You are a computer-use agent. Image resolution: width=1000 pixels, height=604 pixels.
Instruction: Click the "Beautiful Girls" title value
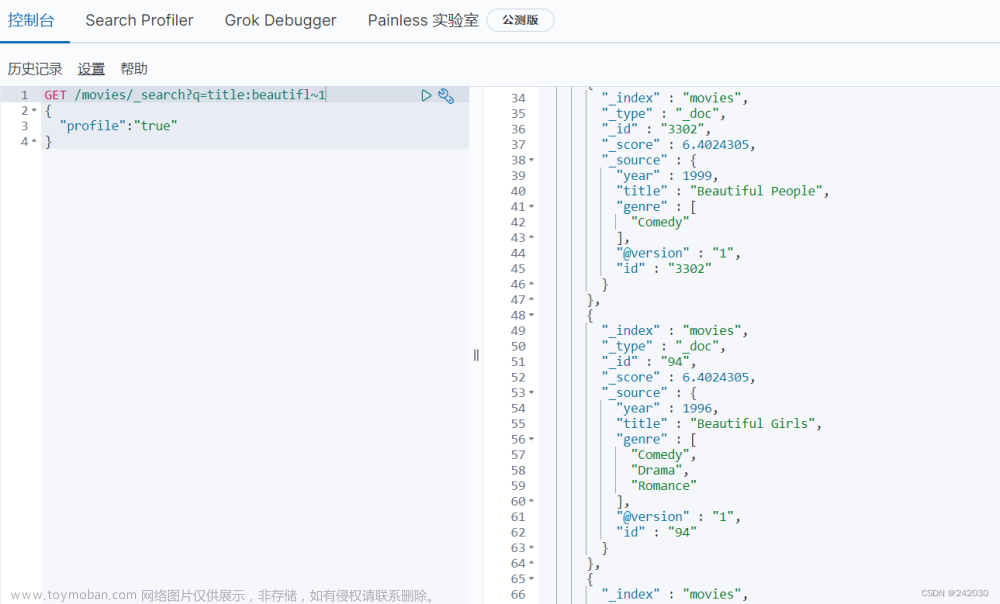(x=752, y=424)
